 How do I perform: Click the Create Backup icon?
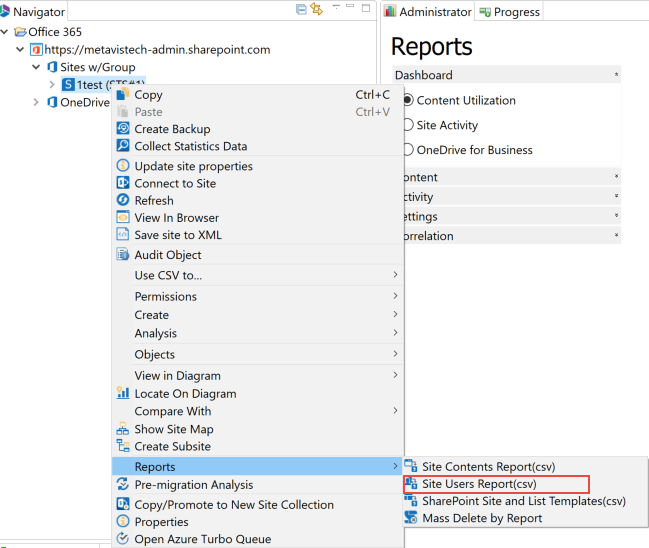point(123,129)
